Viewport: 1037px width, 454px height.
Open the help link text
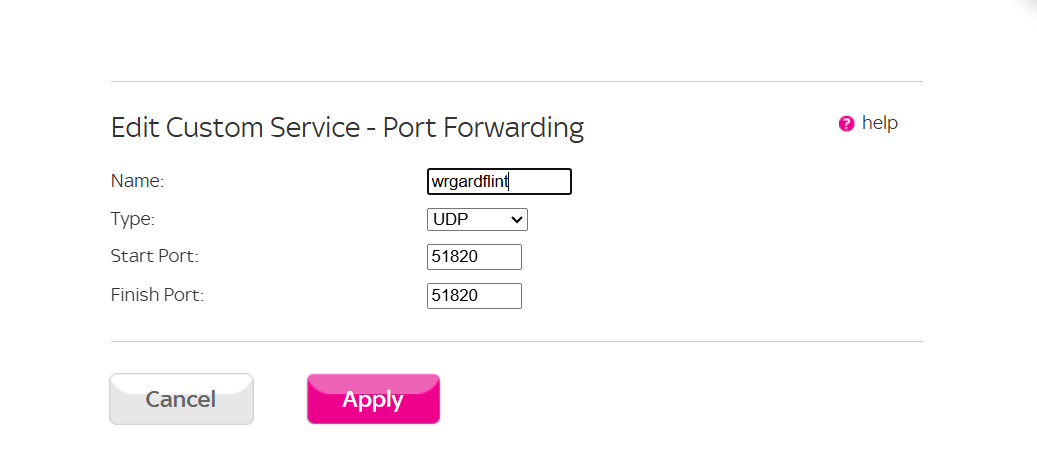(x=880, y=123)
